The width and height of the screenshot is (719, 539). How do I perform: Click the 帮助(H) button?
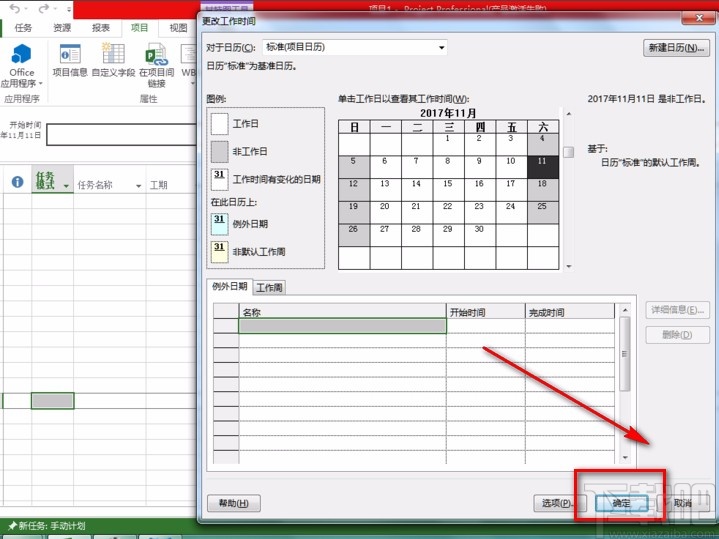pyautogui.click(x=234, y=503)
